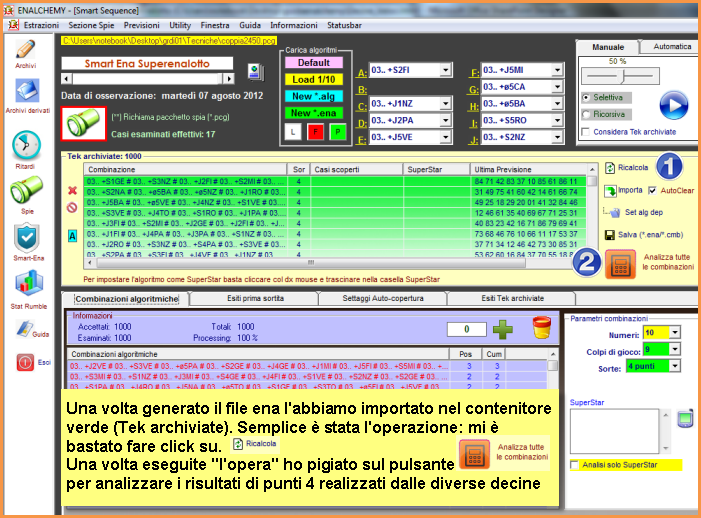Open algorithm I dropdown 03..+S5RO
The image size is (701, 518).
pos(557,121)
